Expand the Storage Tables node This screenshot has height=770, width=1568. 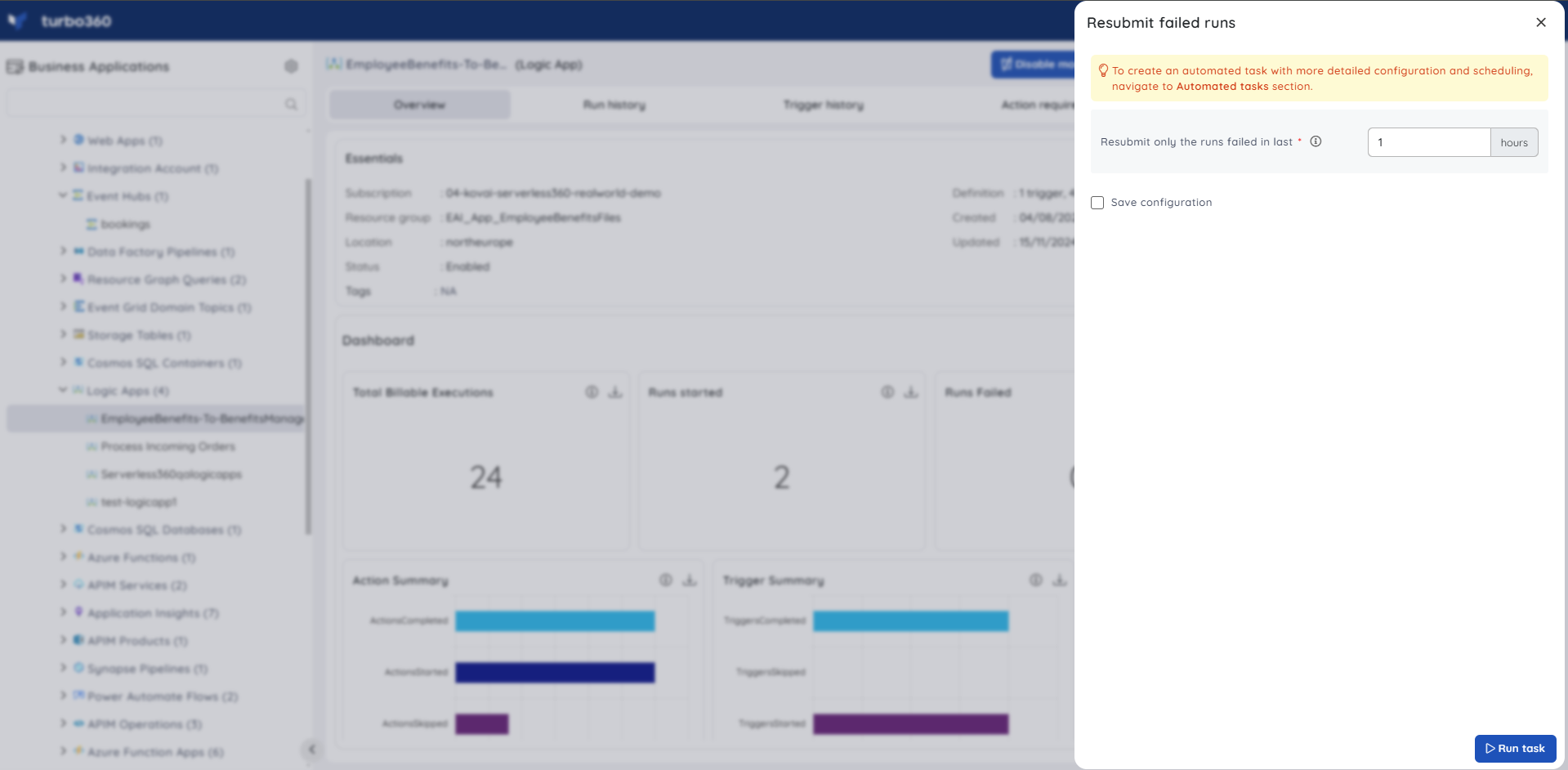[x=63, y=334]
